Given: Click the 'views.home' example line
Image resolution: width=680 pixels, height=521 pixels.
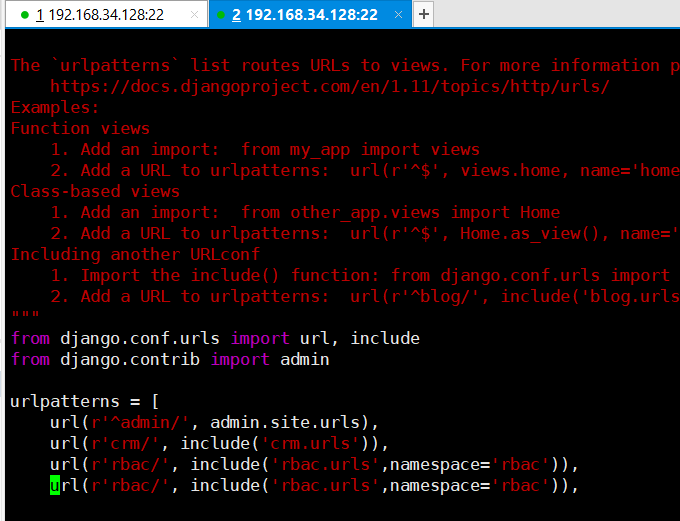Looking at the screenshot, I should 365,170.
